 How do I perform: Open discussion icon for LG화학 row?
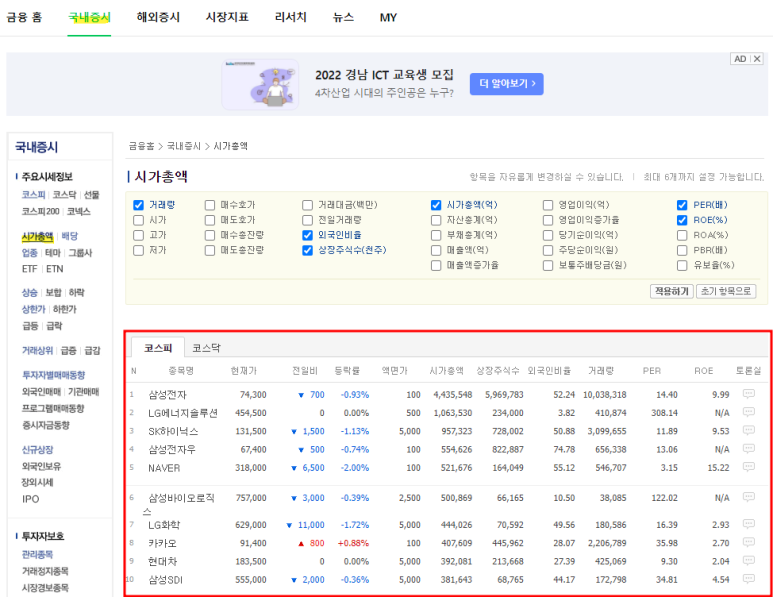point(748,524)
